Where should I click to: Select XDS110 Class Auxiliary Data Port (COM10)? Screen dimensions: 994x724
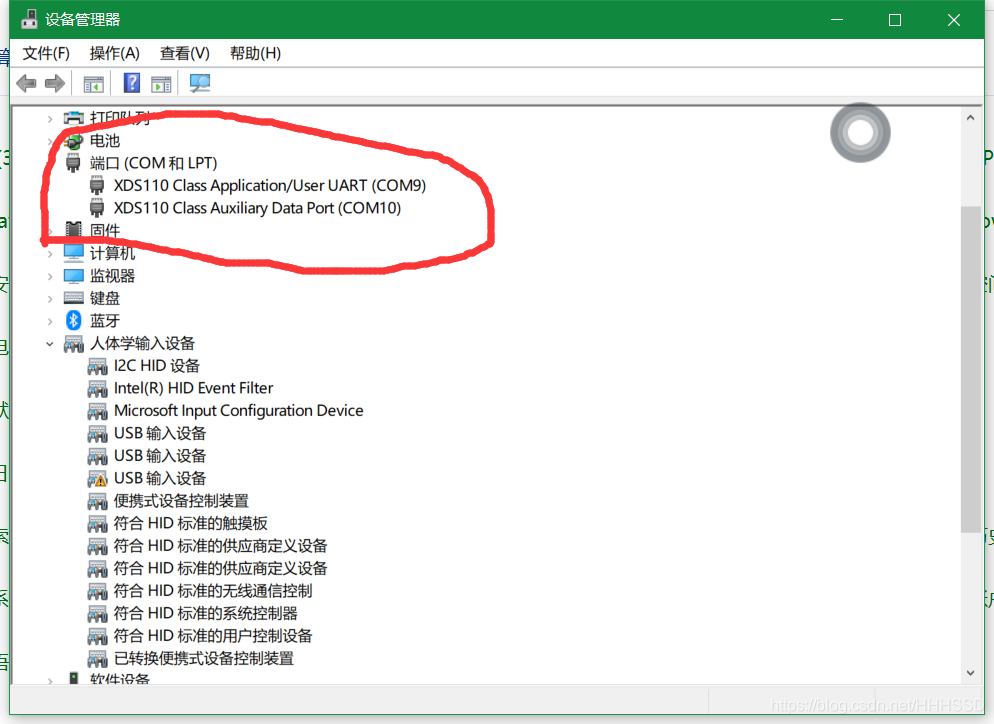point(257,208)
